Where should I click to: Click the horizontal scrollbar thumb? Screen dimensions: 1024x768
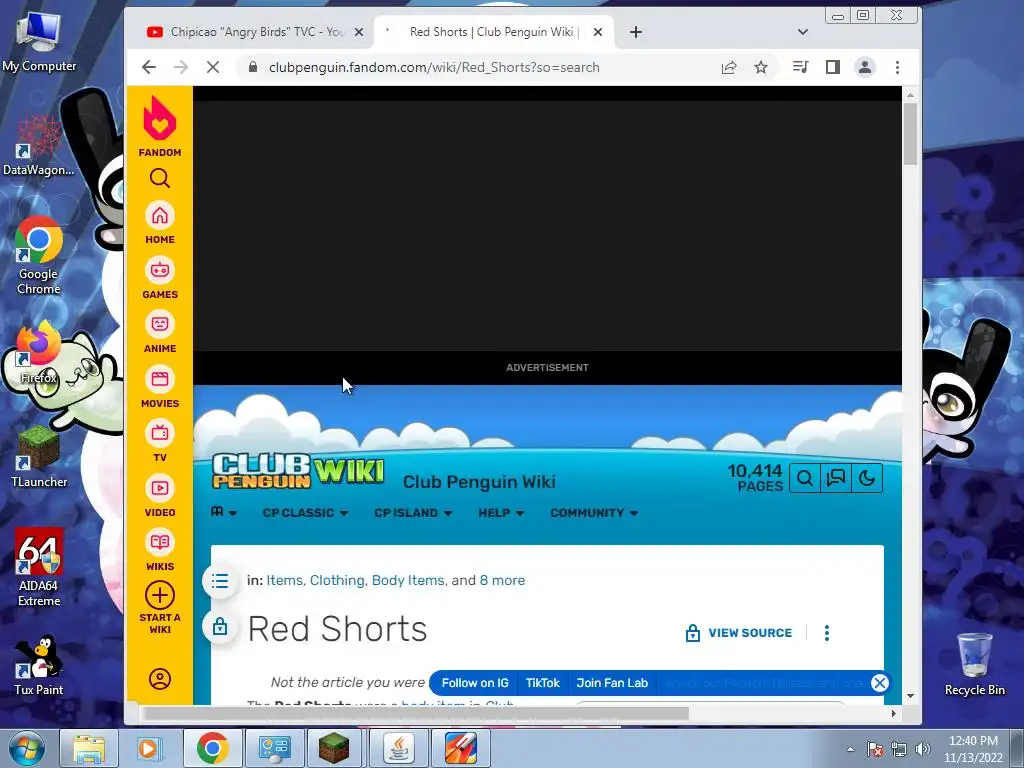coord(415,714)
